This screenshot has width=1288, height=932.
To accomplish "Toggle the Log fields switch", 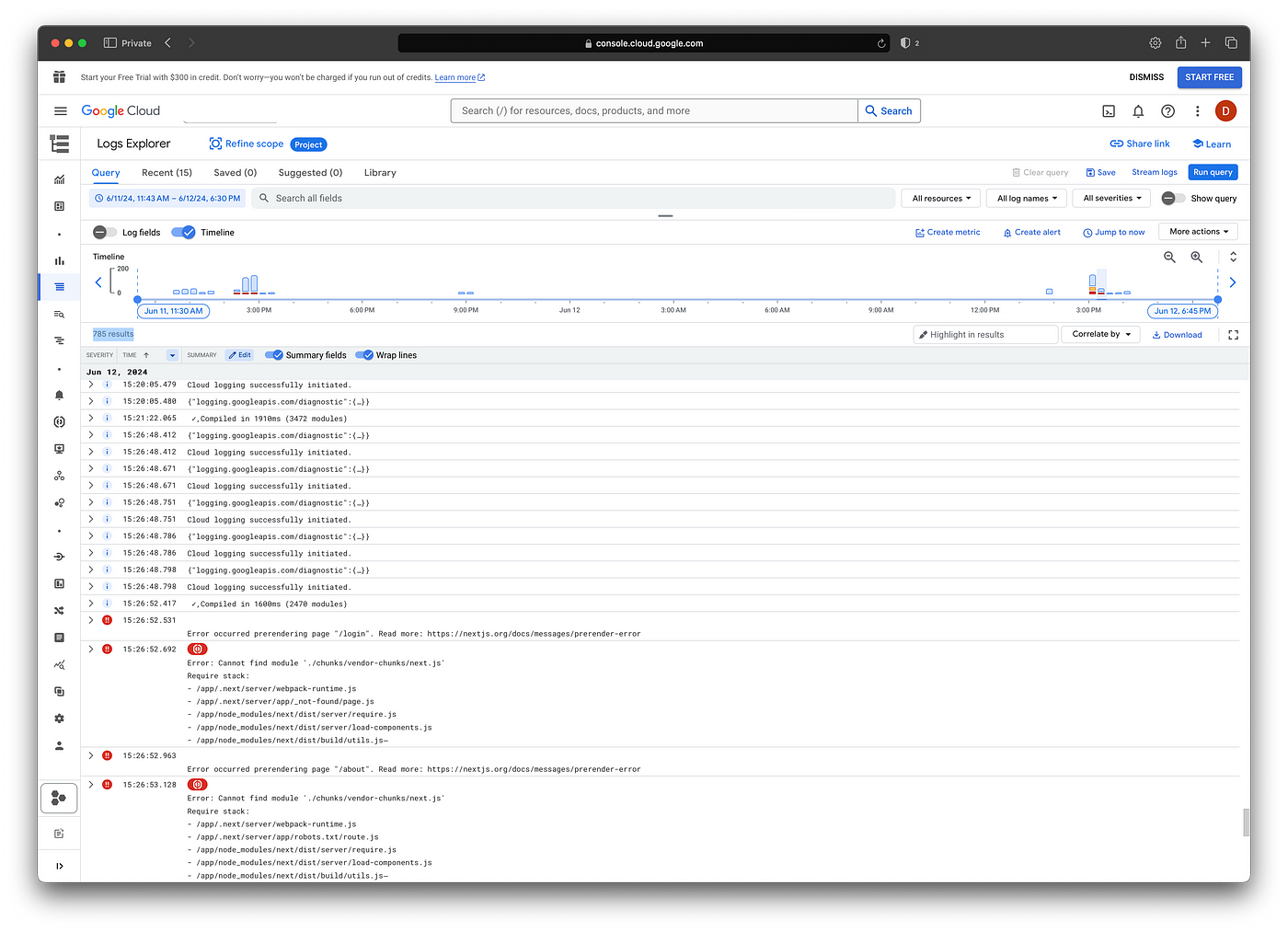I will click(105, 233).
